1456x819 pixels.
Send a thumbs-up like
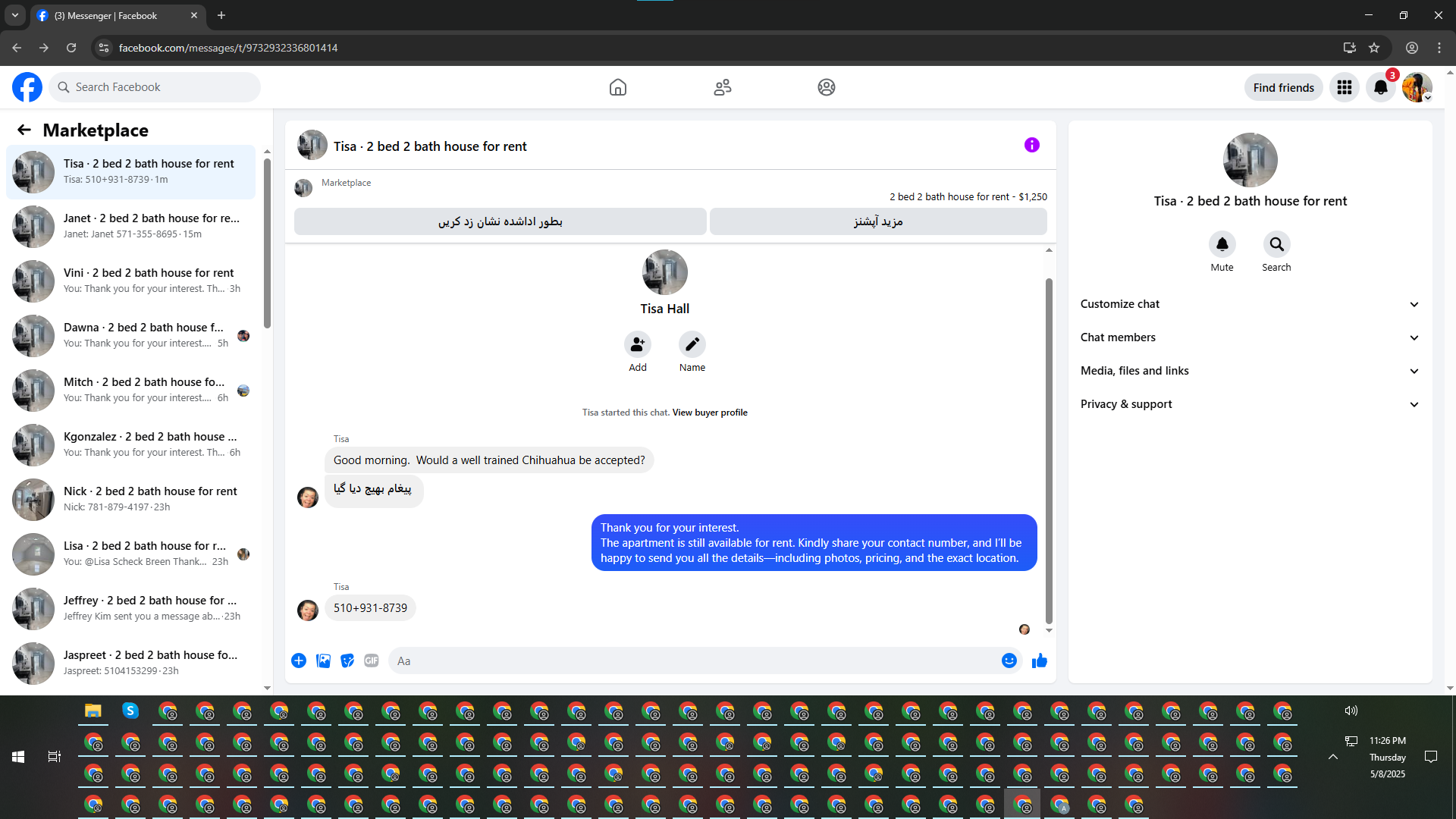pyautogui.click(x=1040, y=661)
